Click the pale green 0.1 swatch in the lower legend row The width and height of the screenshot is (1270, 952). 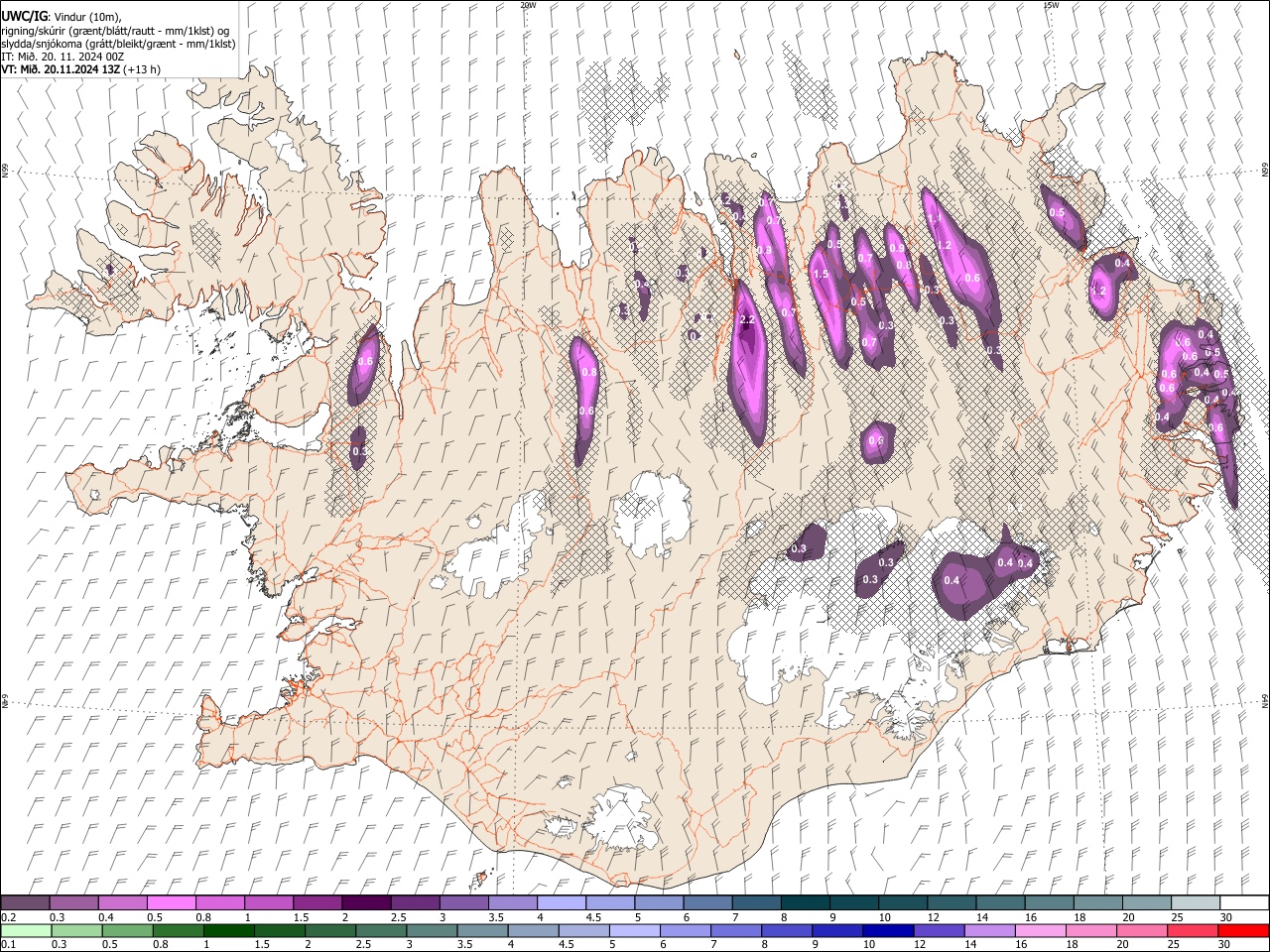27,930
